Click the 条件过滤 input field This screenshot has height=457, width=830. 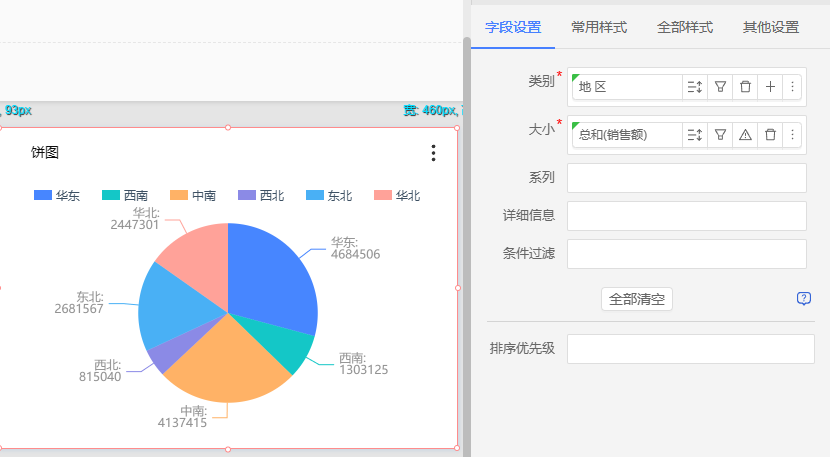tap(686, 254)
